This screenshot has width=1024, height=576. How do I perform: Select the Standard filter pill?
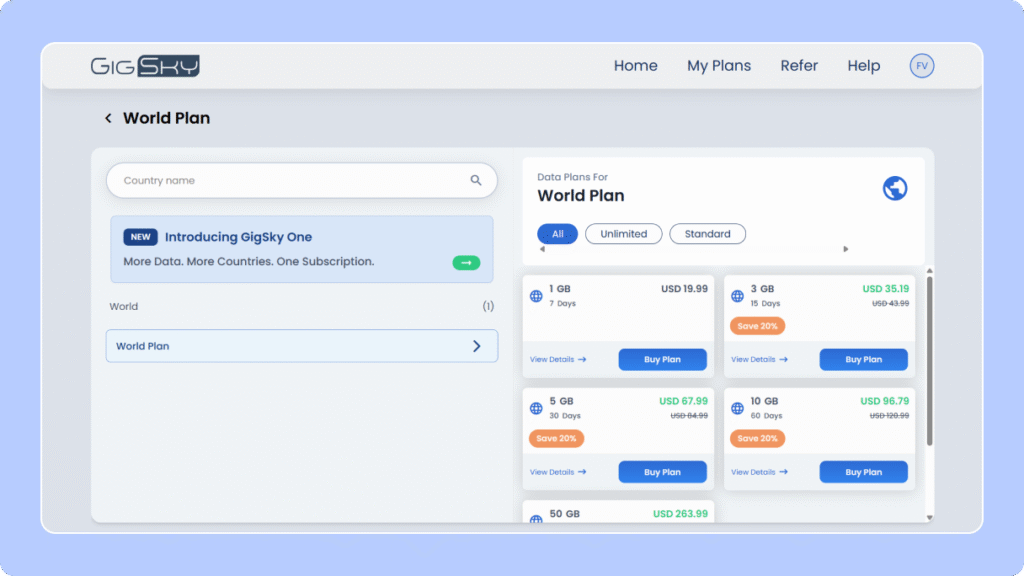707,234
